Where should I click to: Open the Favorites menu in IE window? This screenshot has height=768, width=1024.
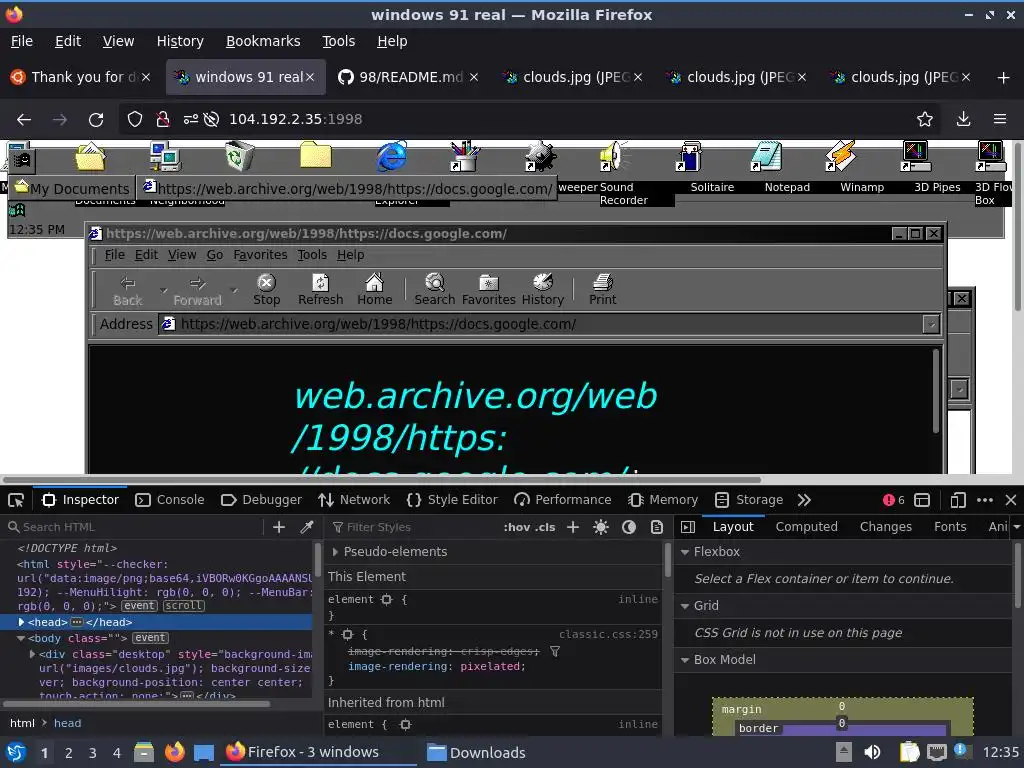pyautogui.click(x=260, y=255)
